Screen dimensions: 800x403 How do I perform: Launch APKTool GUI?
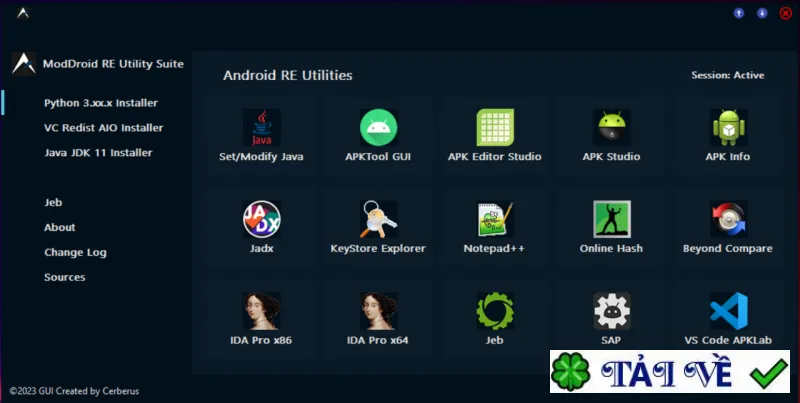378,136
